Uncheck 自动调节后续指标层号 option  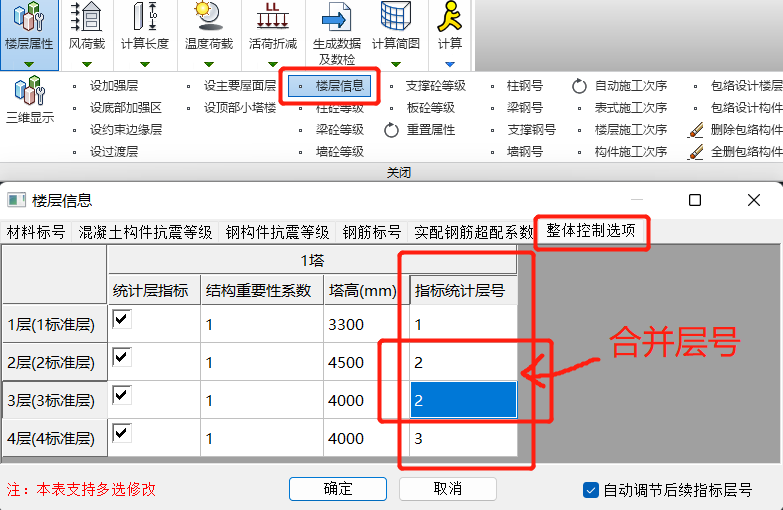[591, 490]
